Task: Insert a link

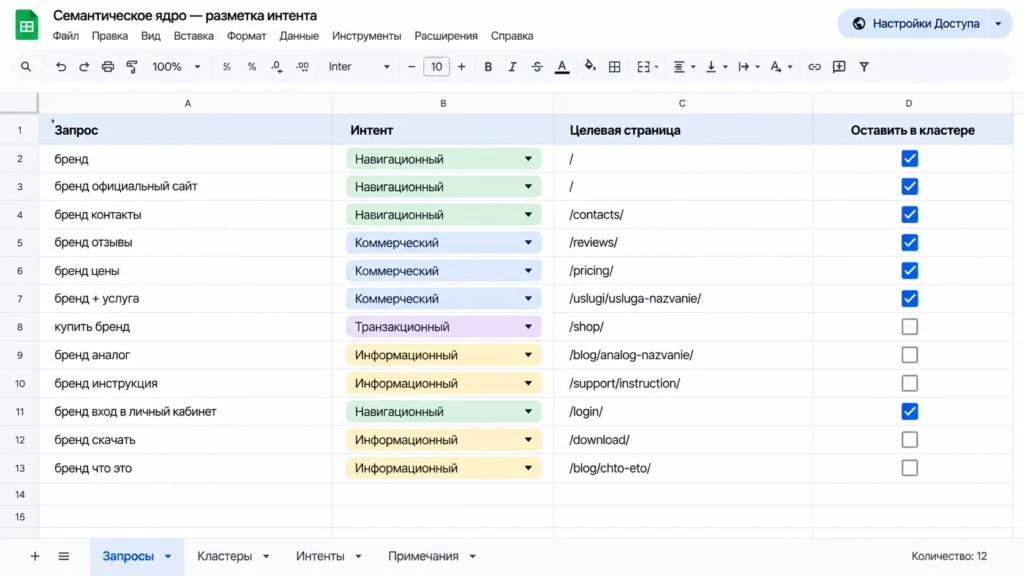Action: 814,67
